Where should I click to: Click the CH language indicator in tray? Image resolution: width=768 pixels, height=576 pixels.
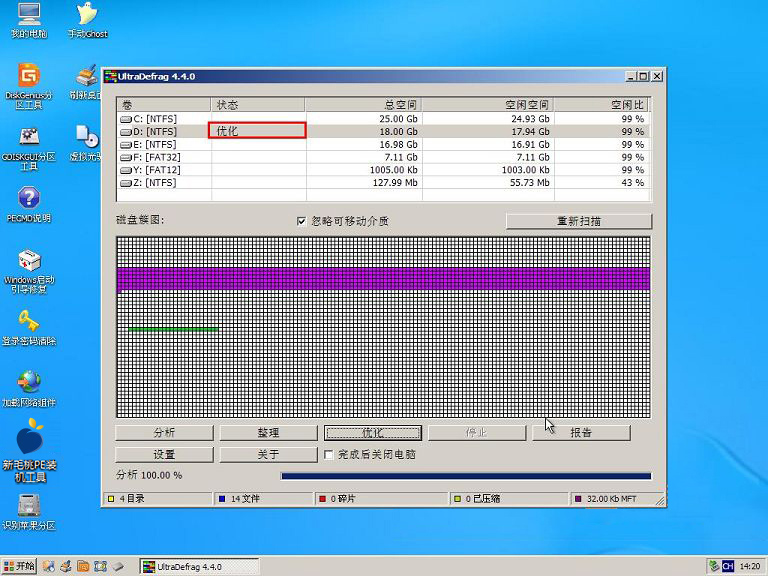tap(728, 566)
